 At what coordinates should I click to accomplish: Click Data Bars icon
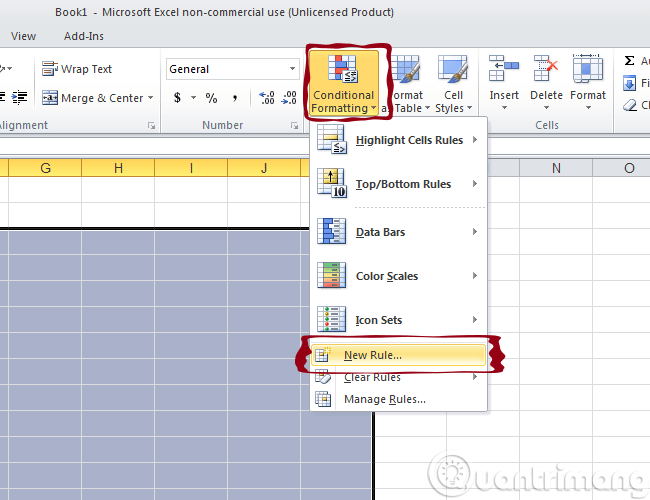click(331, 231)
